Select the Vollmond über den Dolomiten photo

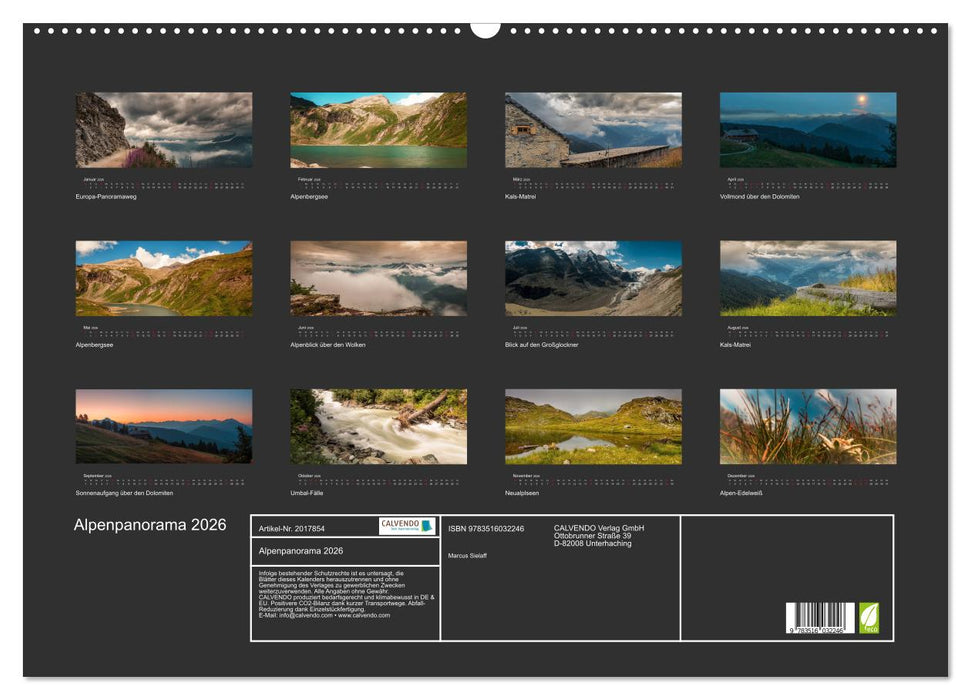807,128
